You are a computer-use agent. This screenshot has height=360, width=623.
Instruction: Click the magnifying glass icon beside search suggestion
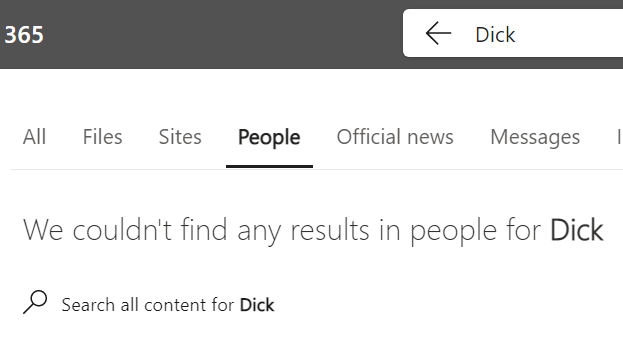(35, 302)
